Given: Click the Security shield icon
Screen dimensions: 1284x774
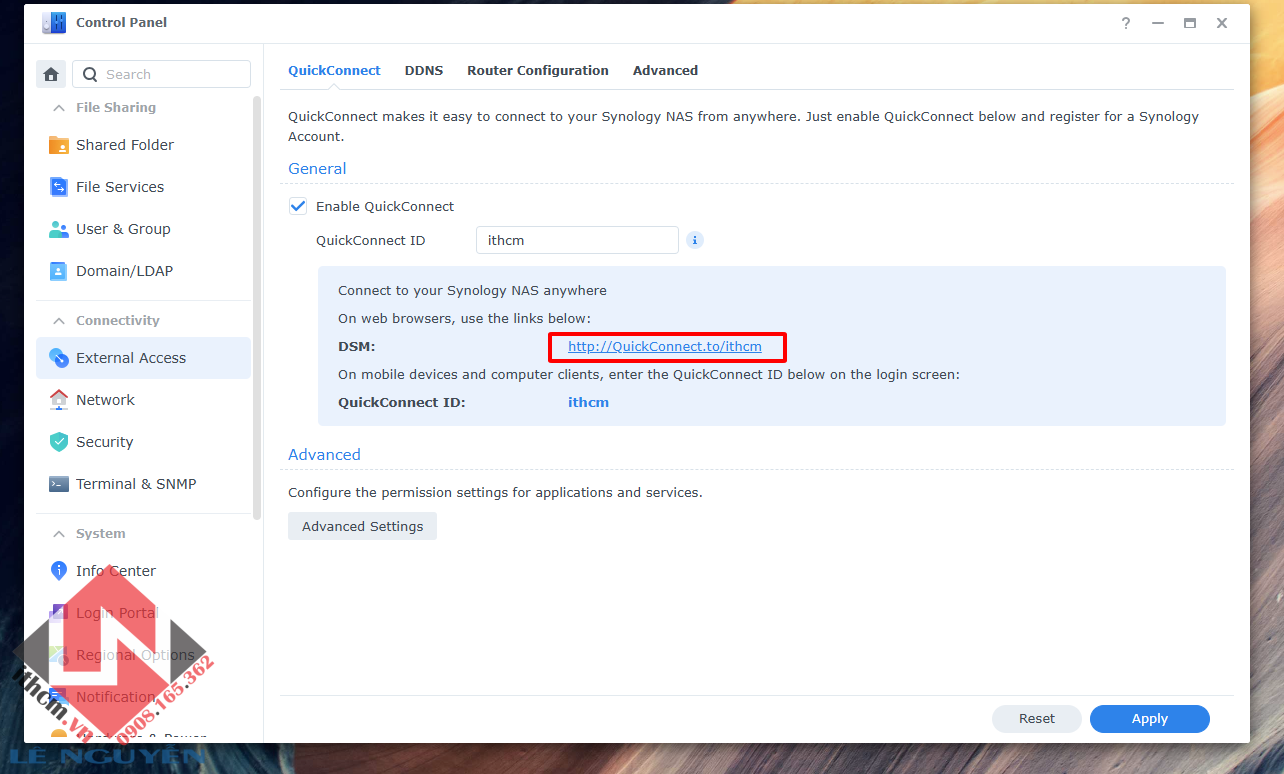Looking at the screenshot, I should coord(59,442).
